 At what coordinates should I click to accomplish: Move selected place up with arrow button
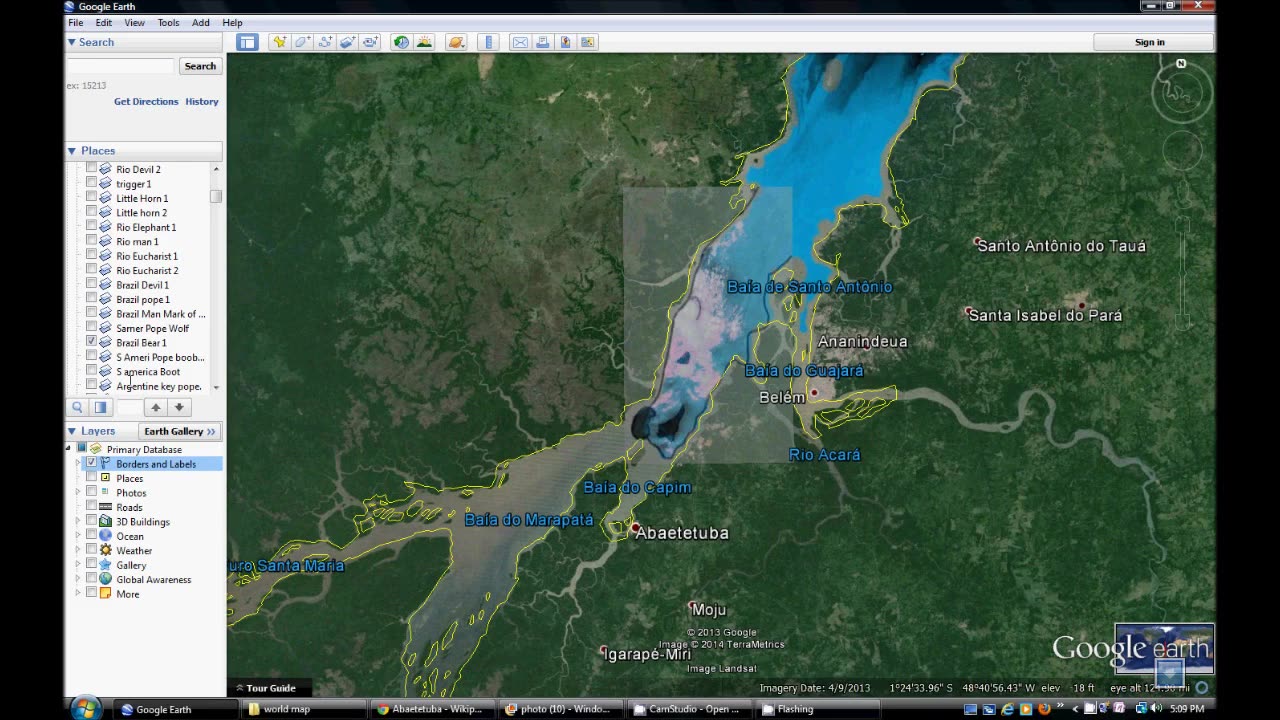(156, 407)
